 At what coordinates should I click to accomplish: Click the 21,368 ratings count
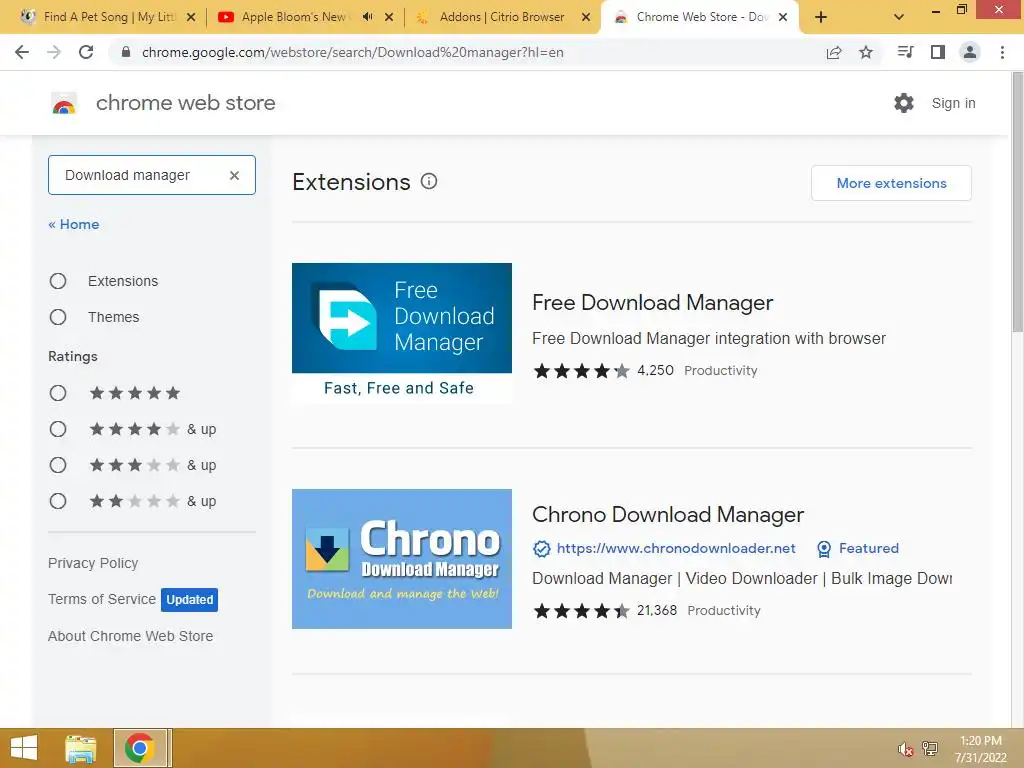pos(656,611)
